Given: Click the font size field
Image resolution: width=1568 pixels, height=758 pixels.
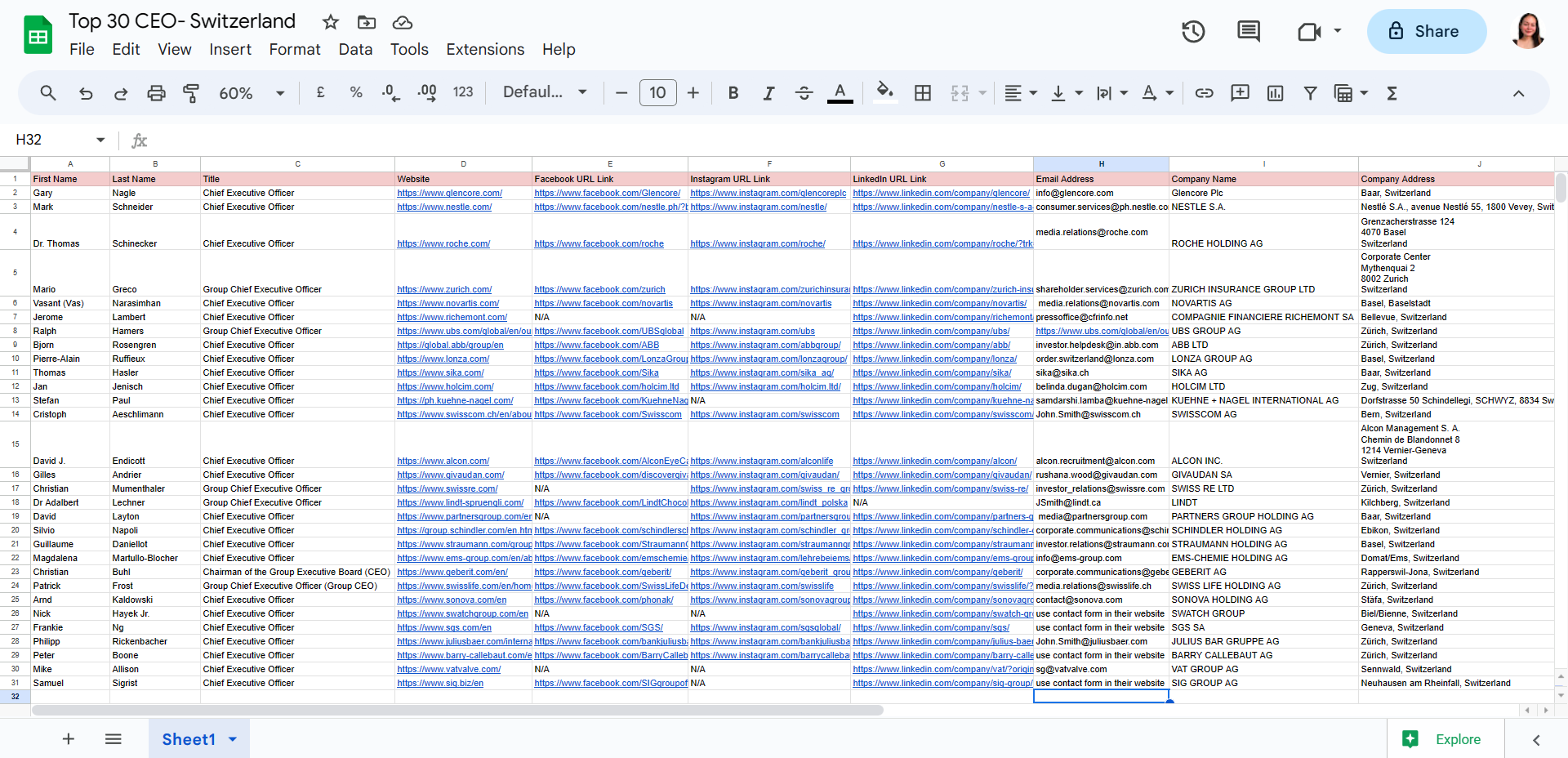Looking at the screenshot, I should tap(657, 93).
